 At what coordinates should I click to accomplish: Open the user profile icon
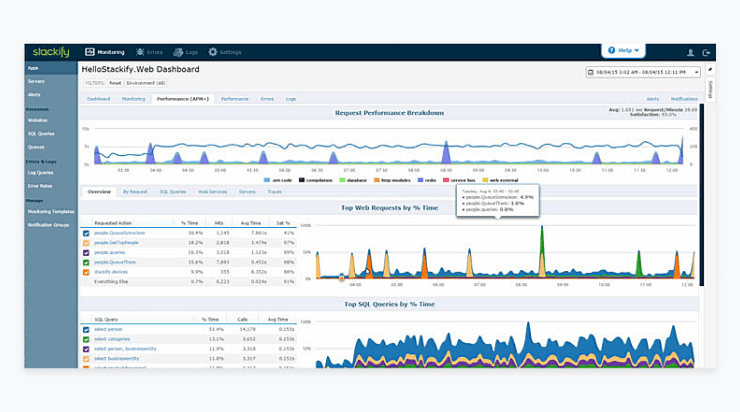690,52
